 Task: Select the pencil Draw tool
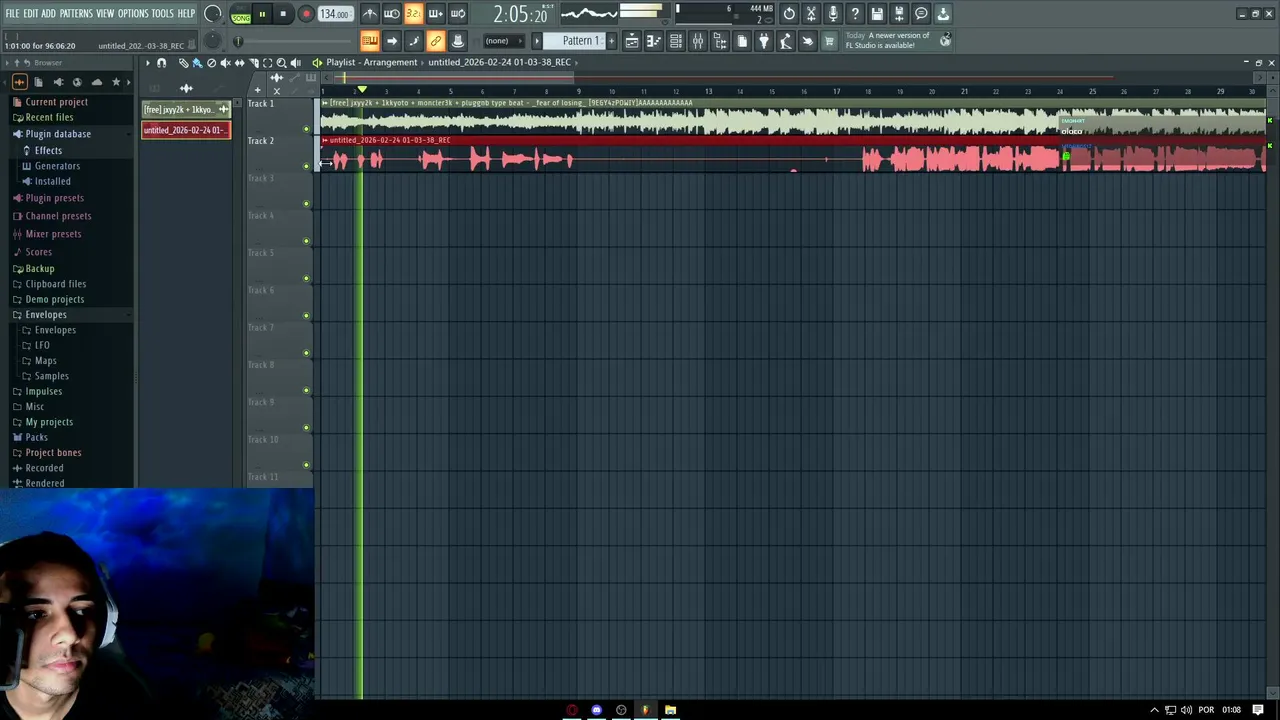[x=183, y=63]
